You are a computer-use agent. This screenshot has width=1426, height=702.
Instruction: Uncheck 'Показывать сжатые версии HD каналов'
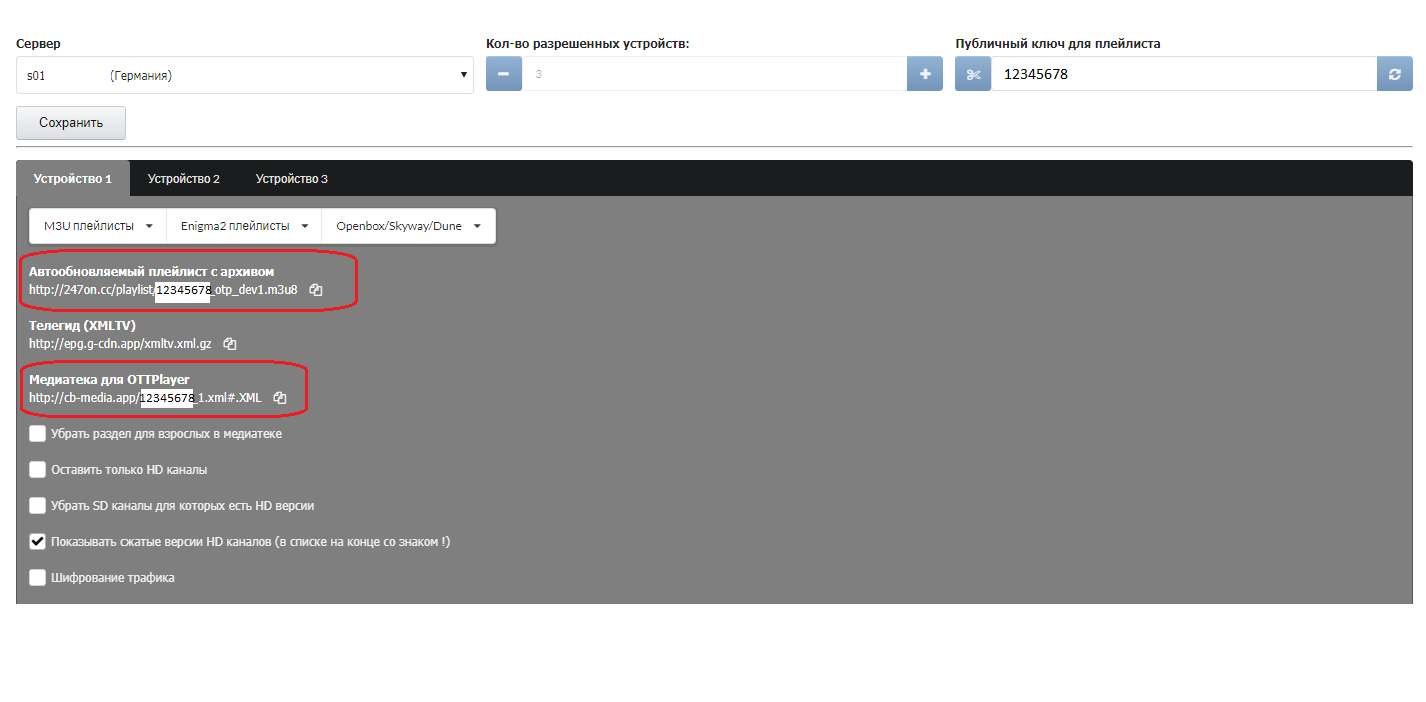pyautogui.click(x=38, y=542)
